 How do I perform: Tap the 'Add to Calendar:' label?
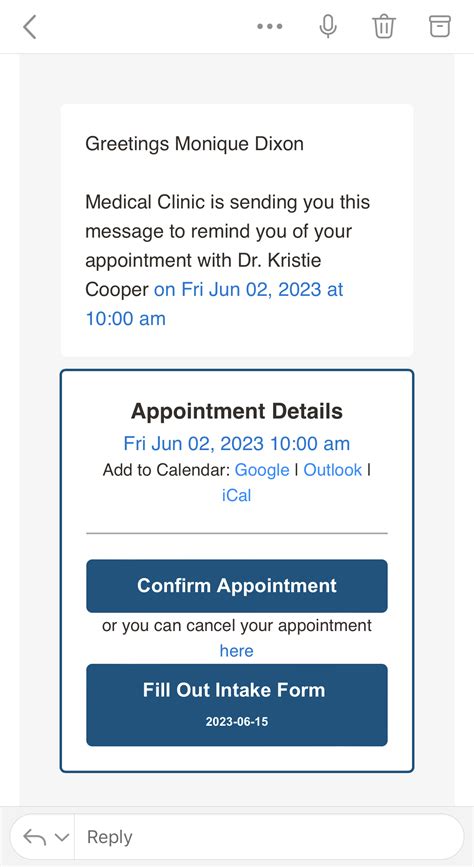[166, 470]
